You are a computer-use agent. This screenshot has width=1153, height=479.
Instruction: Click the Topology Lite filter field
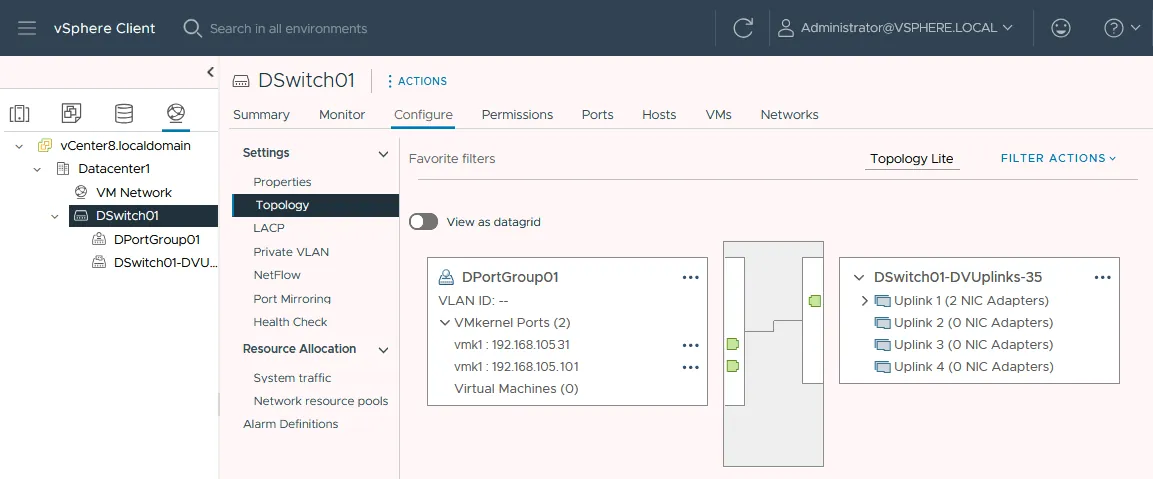tap(912, 159)
